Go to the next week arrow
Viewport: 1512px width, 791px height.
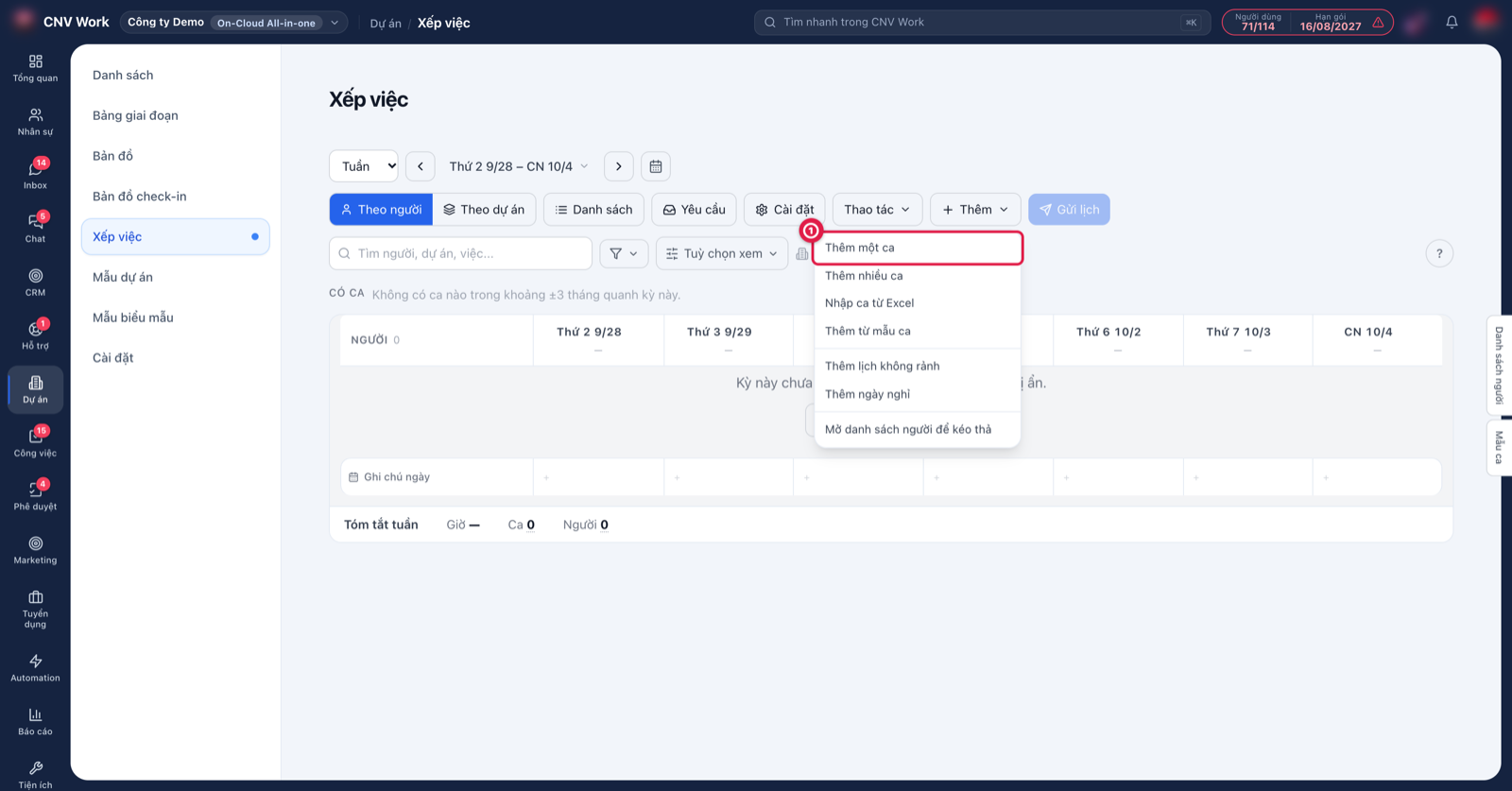click(x=619, y=166)
